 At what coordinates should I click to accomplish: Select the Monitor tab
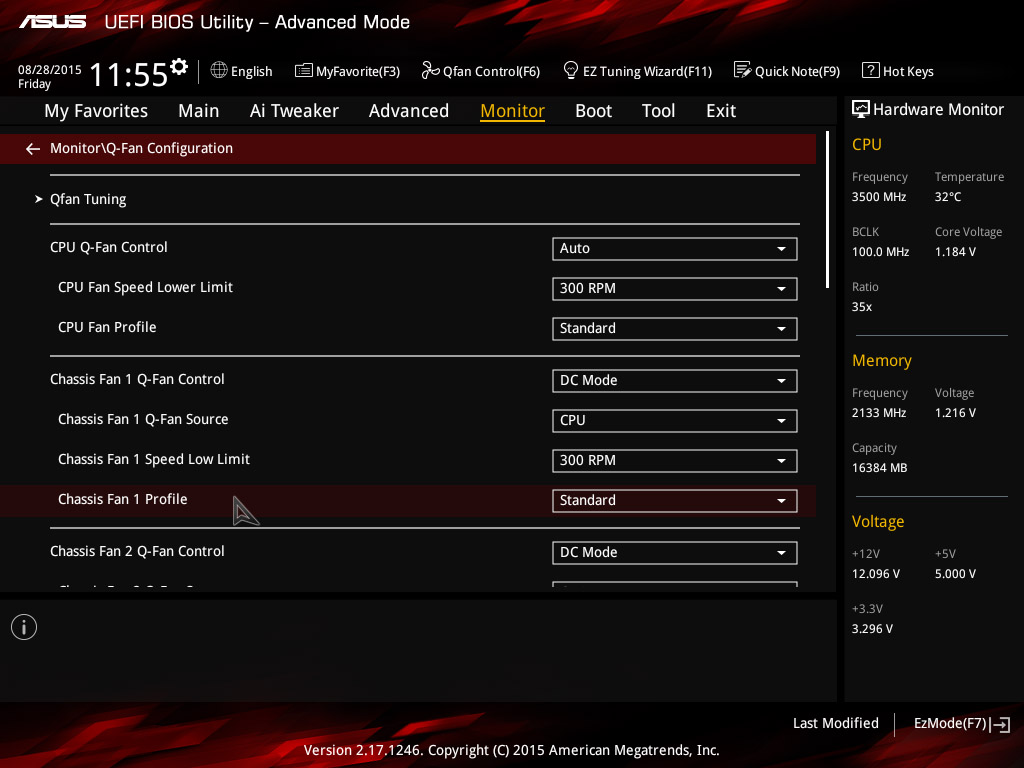513,111
